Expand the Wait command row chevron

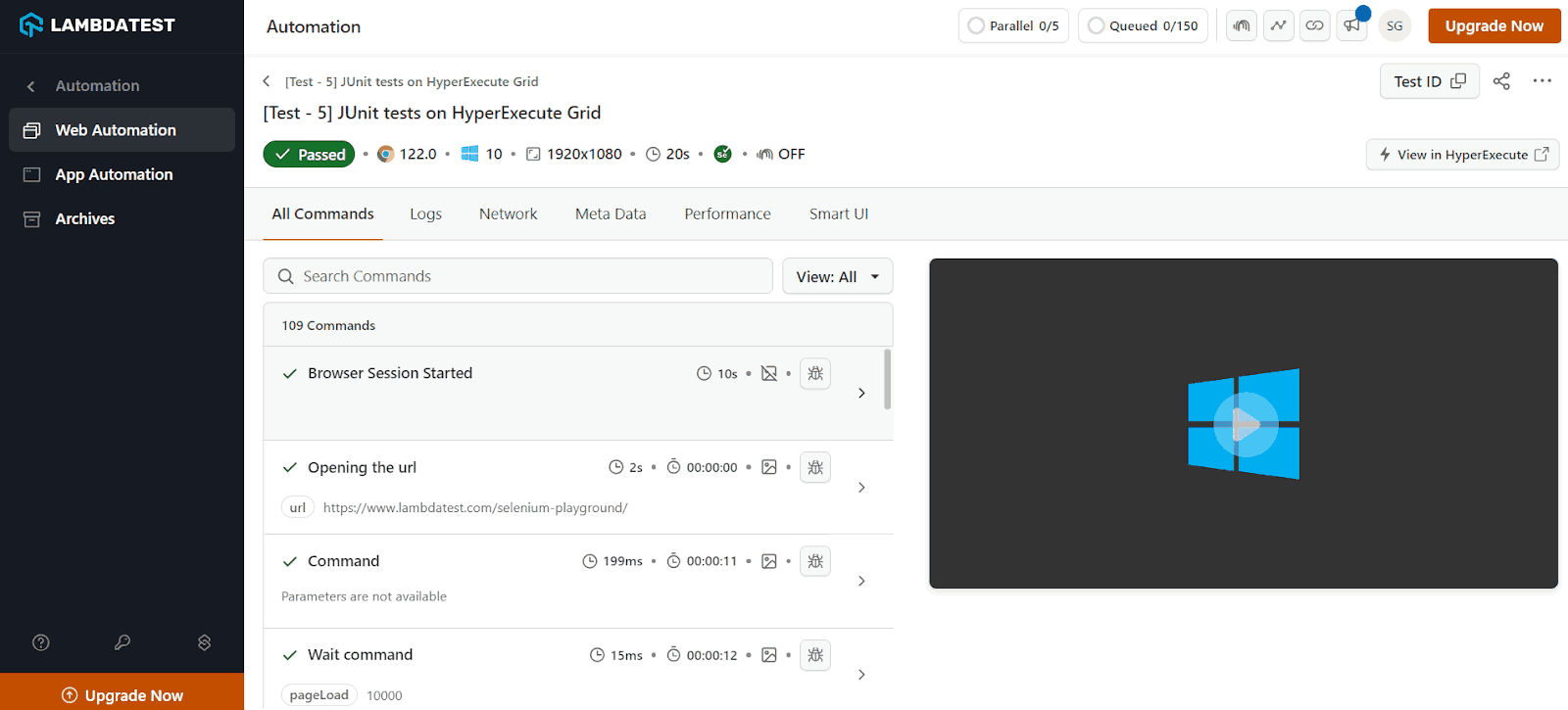pos(861,675)
